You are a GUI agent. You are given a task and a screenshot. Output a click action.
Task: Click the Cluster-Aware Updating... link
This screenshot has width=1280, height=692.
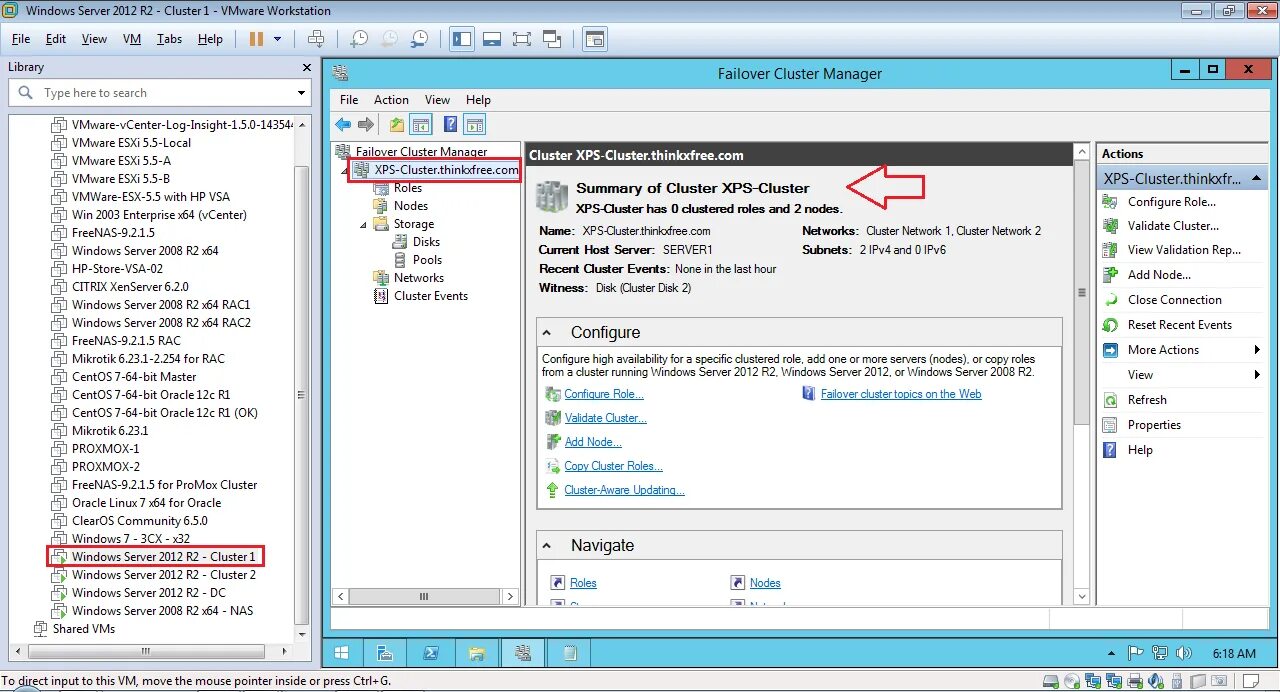click(x=625, y=490)
